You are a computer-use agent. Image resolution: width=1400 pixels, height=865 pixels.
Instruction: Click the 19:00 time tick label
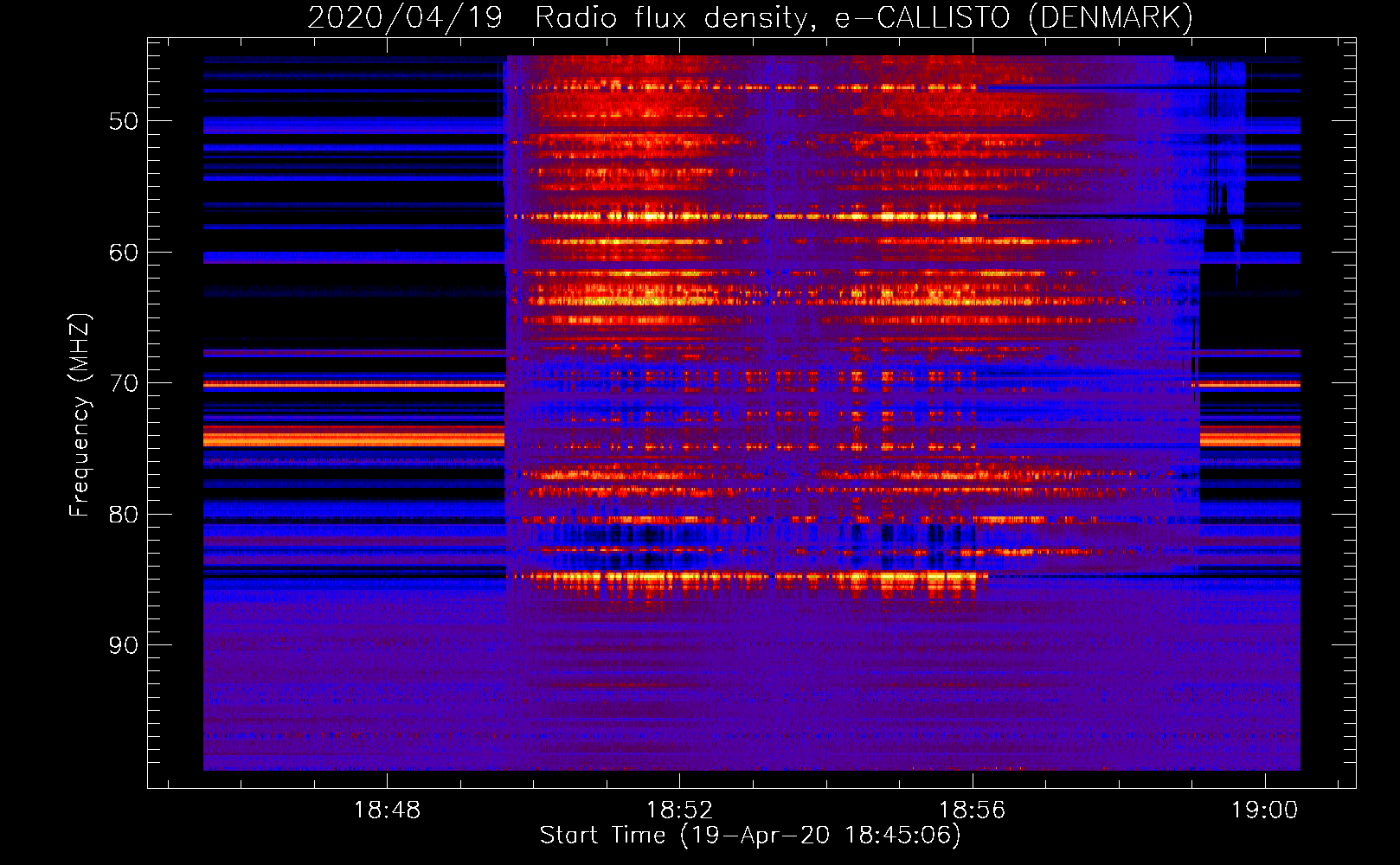(x=1264, y=810)
